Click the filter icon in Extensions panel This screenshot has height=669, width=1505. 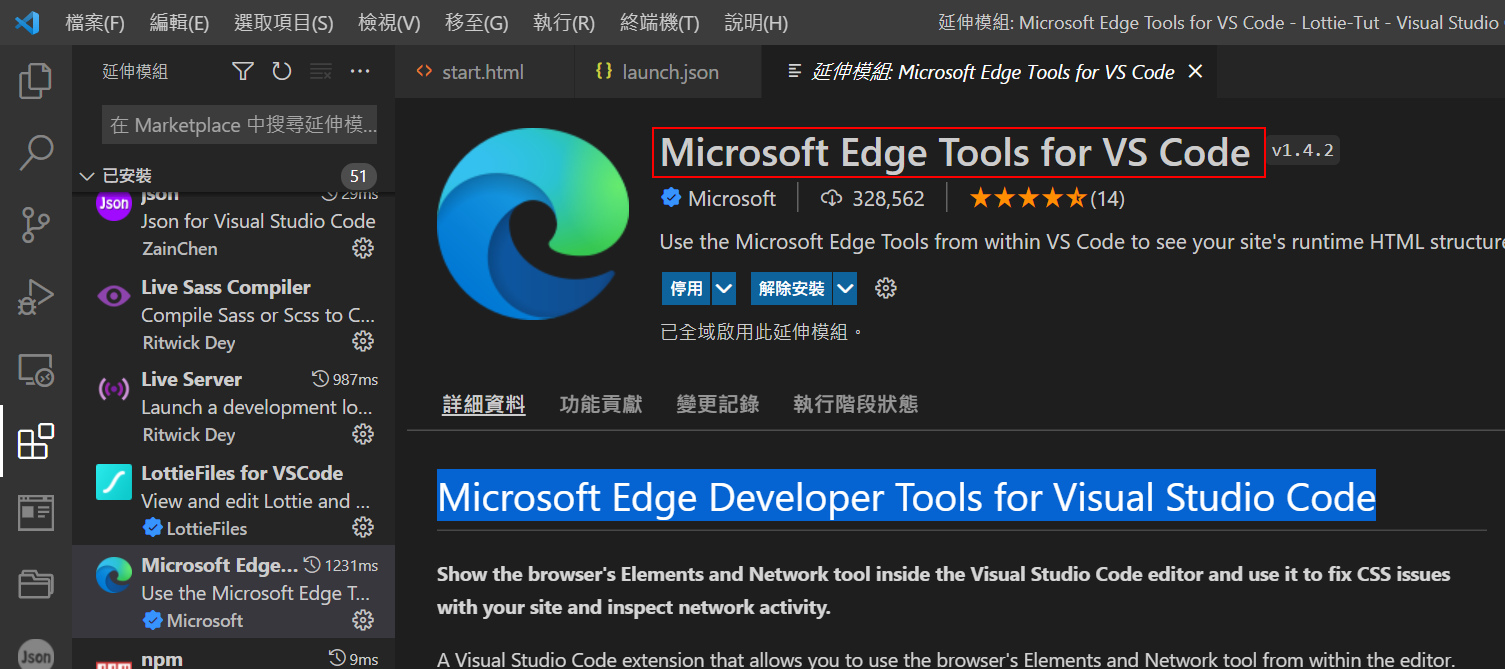point(242,71)
